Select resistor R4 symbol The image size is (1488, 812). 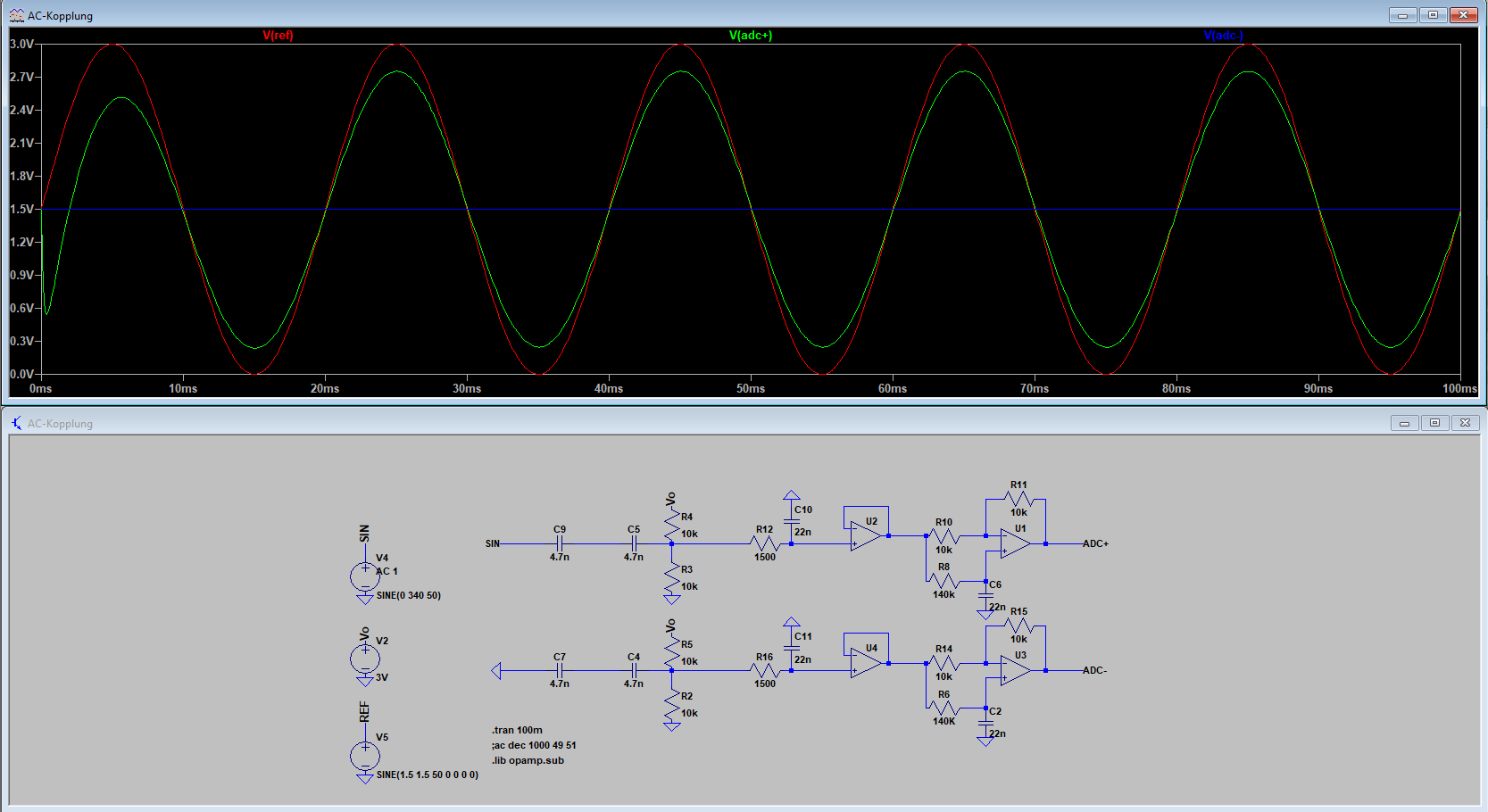(672, 524)
